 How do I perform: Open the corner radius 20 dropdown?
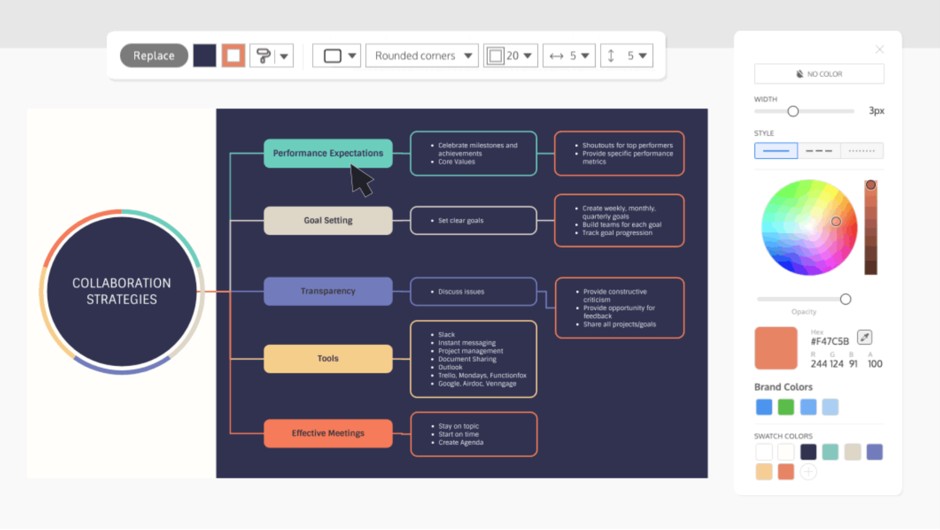(x=511, y=56)
